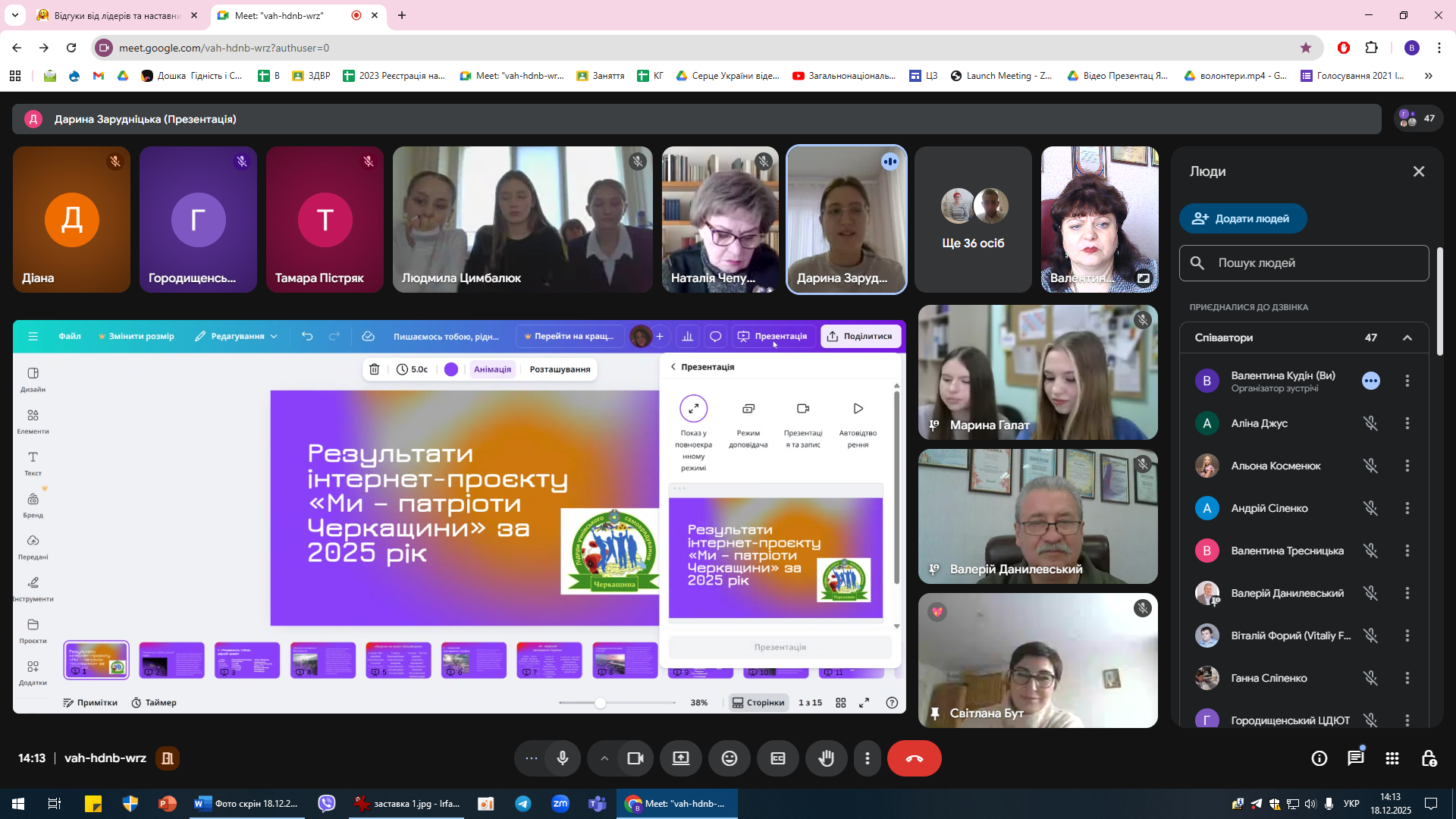Click the raise hand icon
Image resolution: width=1456 pixels, height=819 pixels.
pyautogui.click(x=826, y=758)
